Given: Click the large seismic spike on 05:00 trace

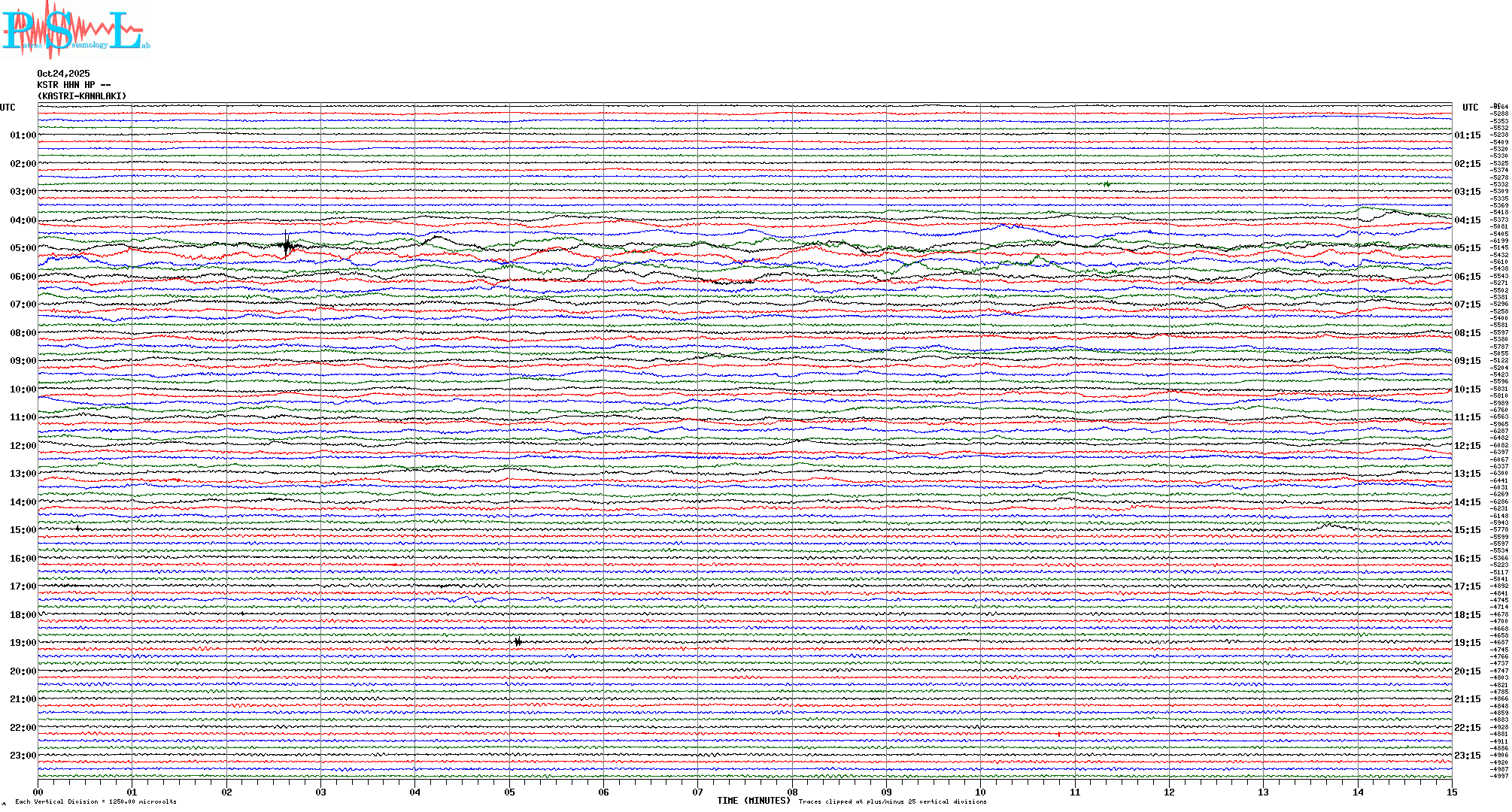Looking at the screenshot, I should [x=287, y=245].
